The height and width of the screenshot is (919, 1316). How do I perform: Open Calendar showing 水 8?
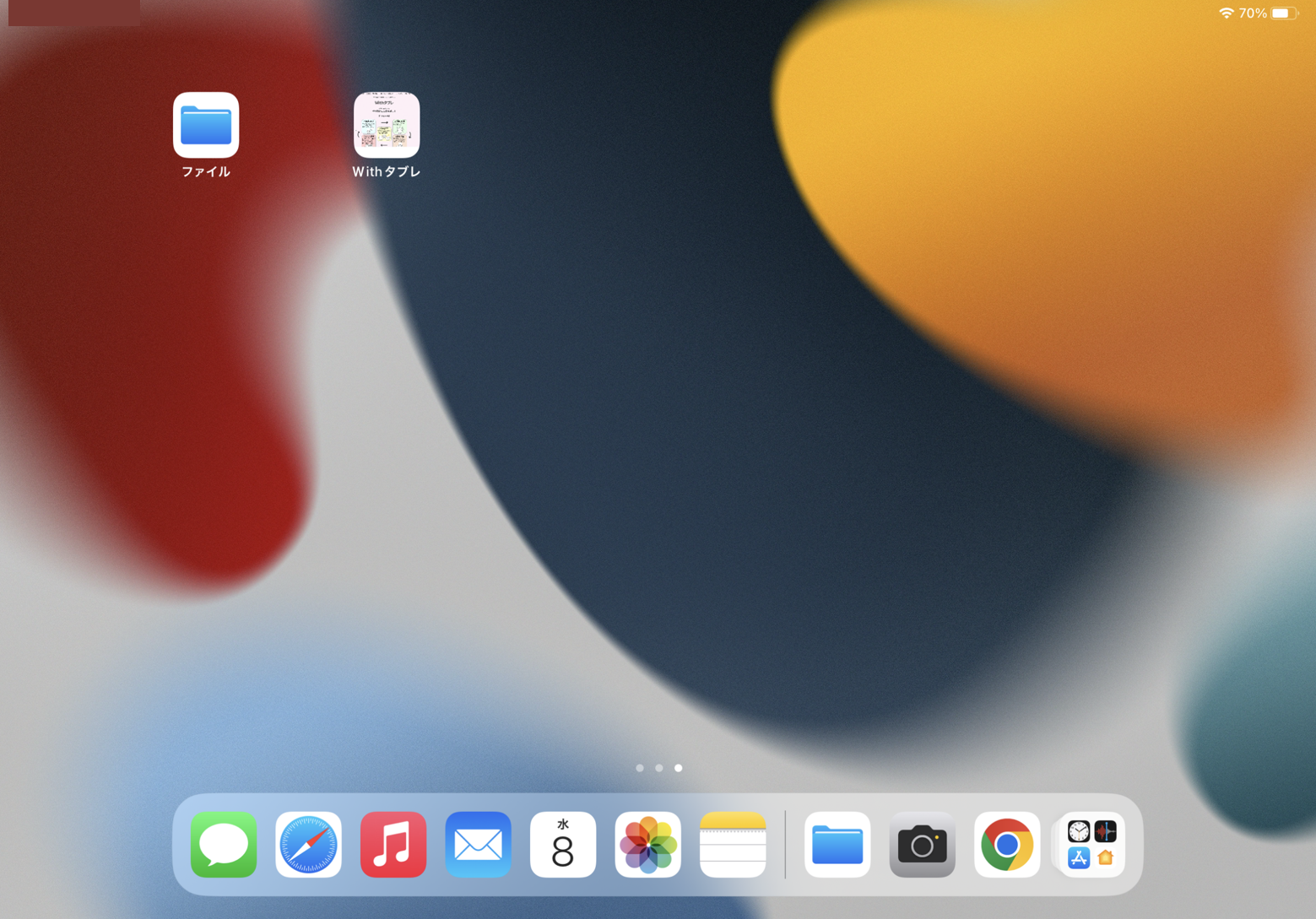click(563, 845)
